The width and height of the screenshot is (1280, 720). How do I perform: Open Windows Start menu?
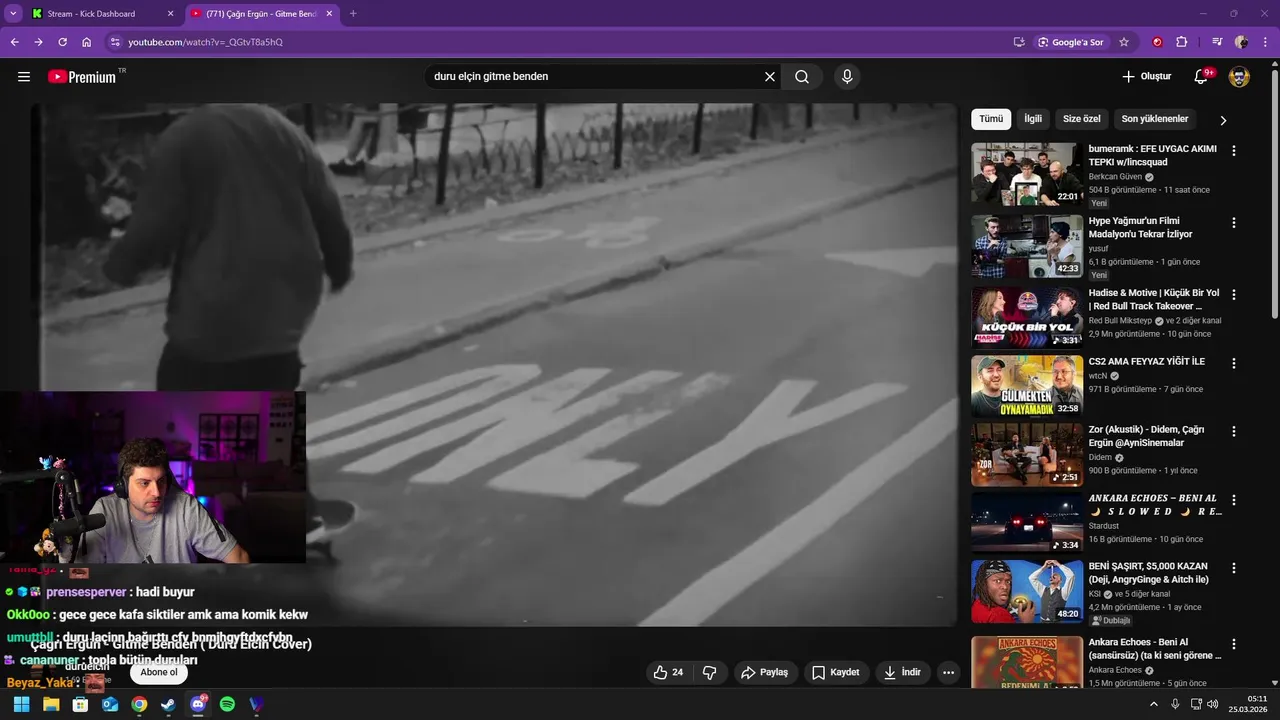tap(21, 704)
